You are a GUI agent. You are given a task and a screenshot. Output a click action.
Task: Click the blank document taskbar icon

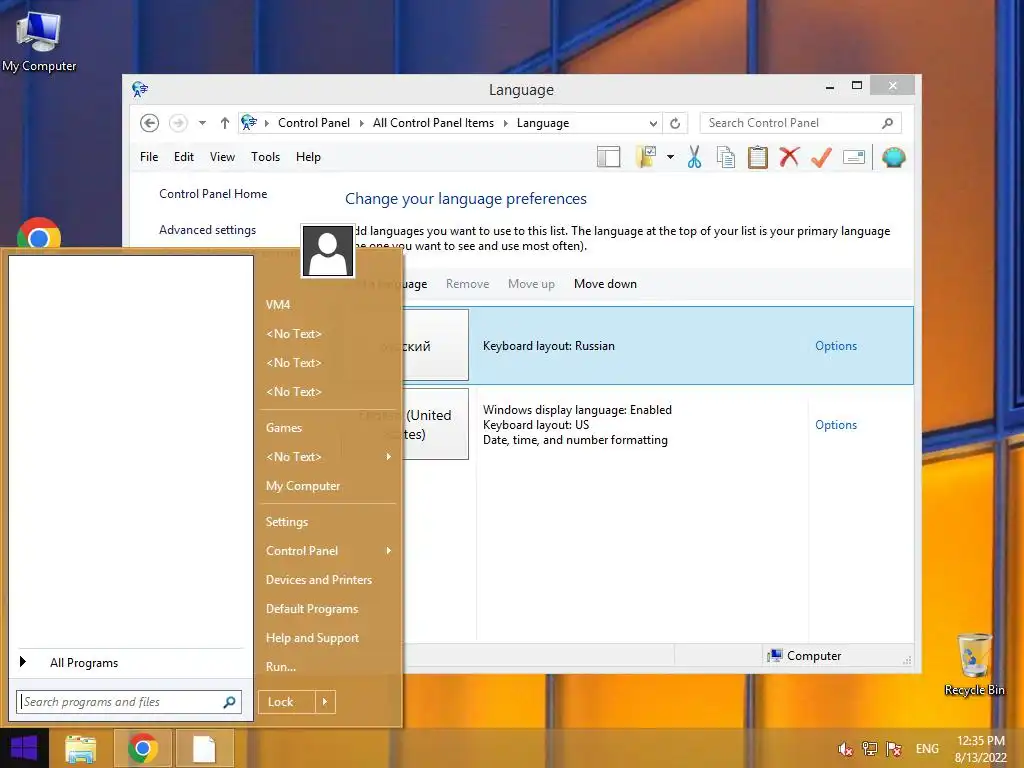[x=204, y=748]
